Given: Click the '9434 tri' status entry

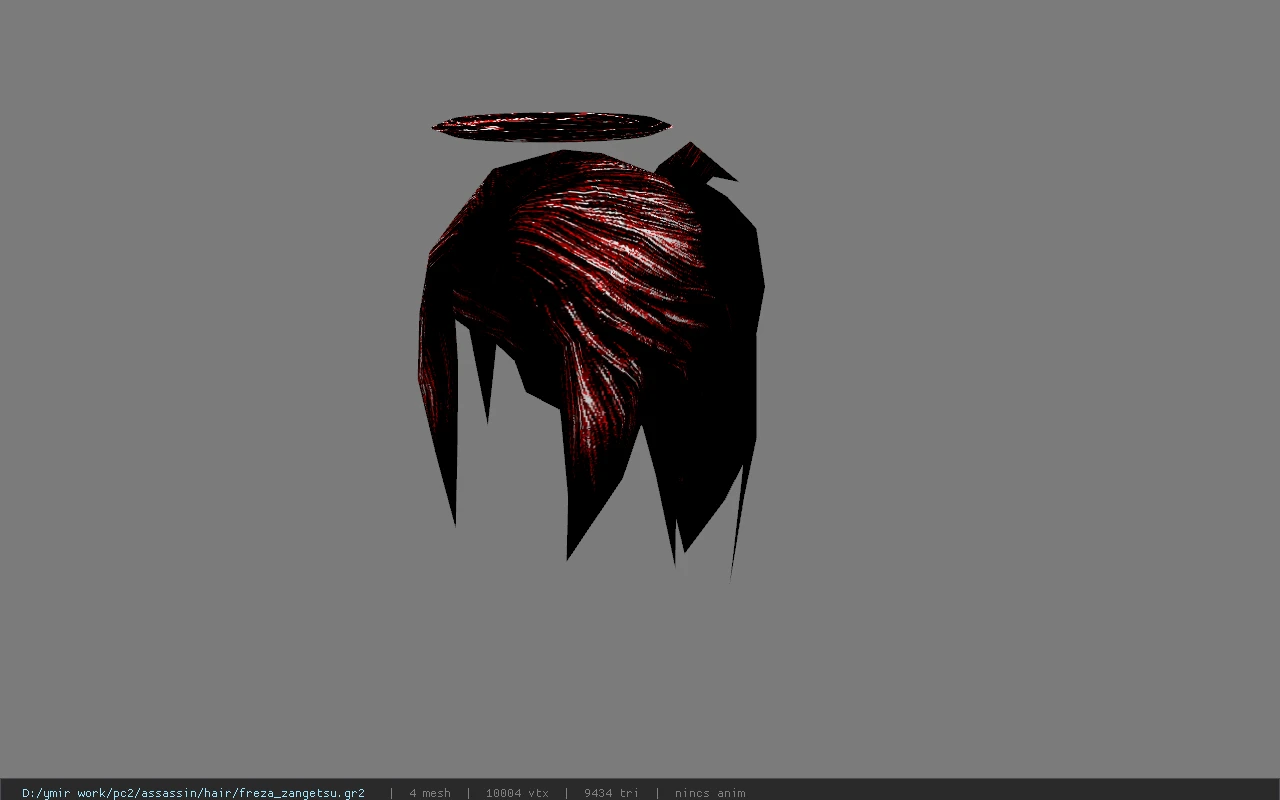Looking at the screenshot, I should [x=611, y=793].
